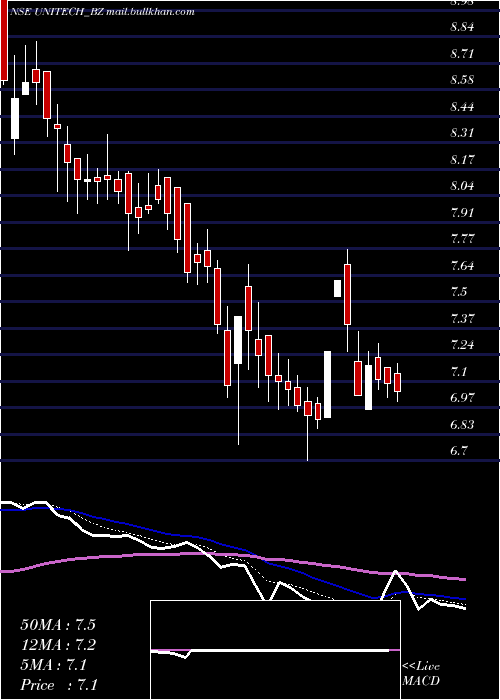Click the 8.84 price axis label

[462, 27]
